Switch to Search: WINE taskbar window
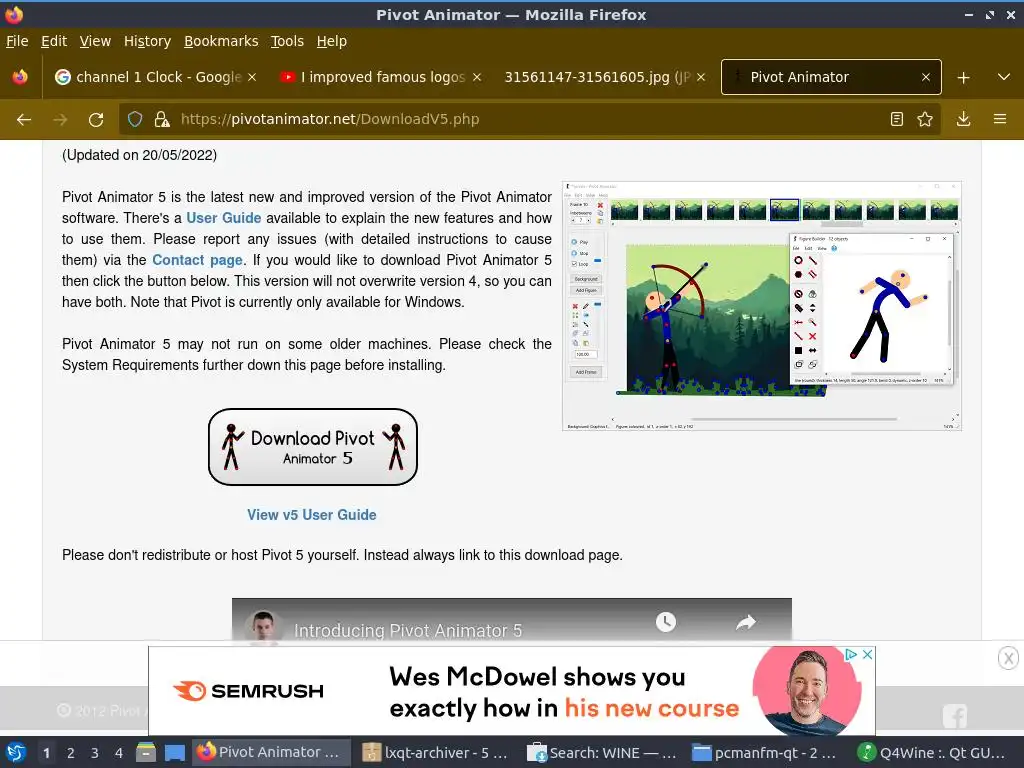The image size is (1024, 768). (601, 752)
